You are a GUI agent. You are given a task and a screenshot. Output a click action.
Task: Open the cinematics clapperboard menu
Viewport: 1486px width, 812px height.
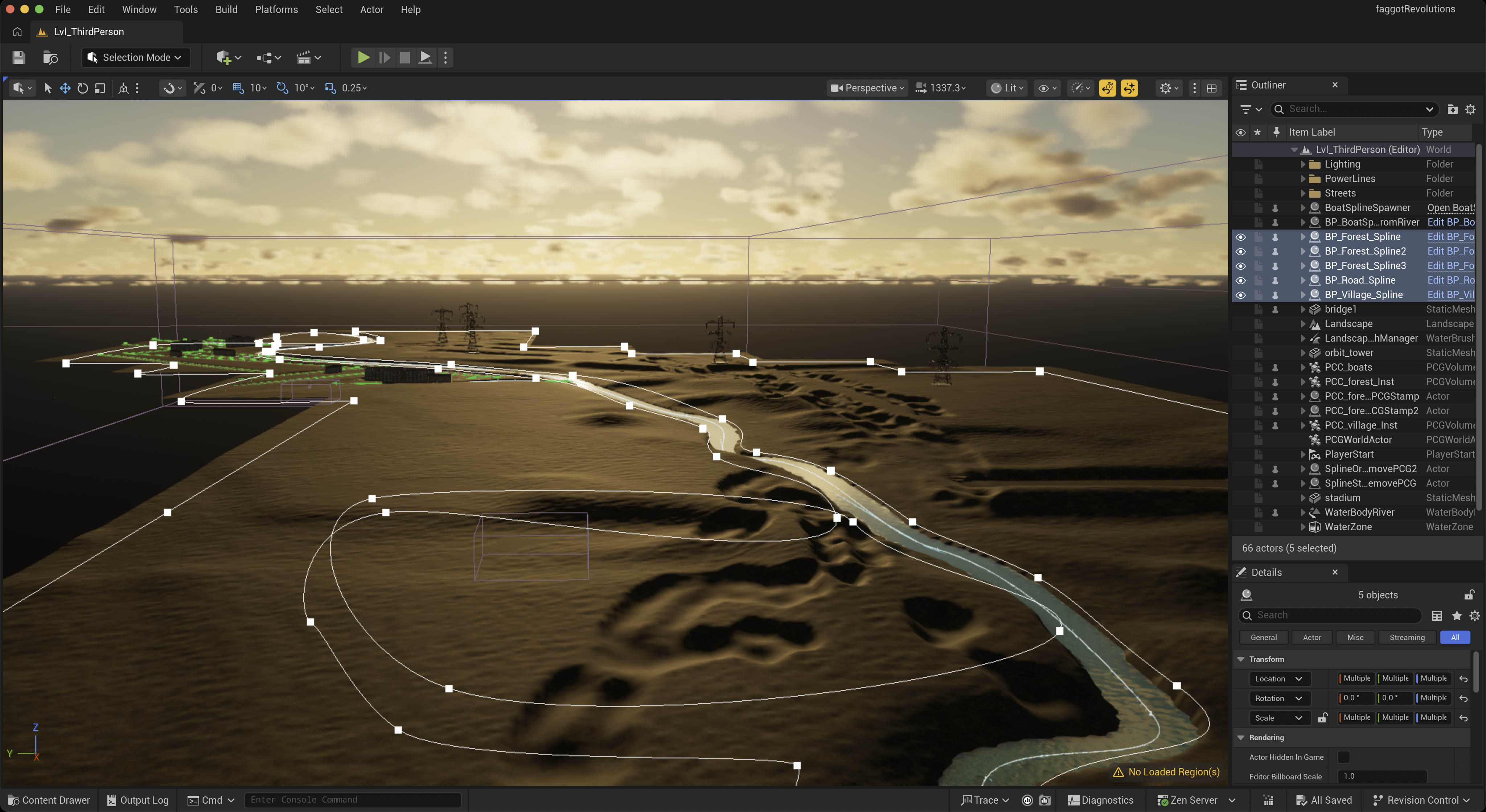click(x=308, y=58)
